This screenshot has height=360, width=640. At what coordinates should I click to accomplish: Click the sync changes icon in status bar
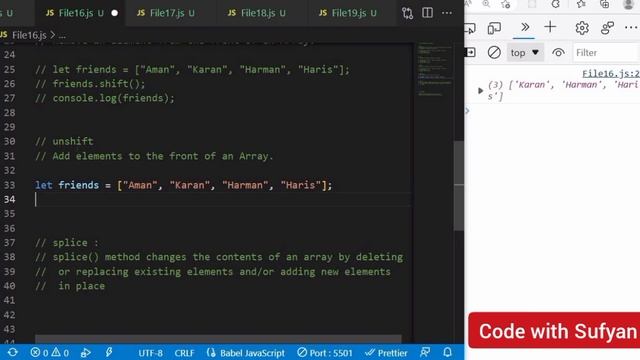tap(12, 352)
